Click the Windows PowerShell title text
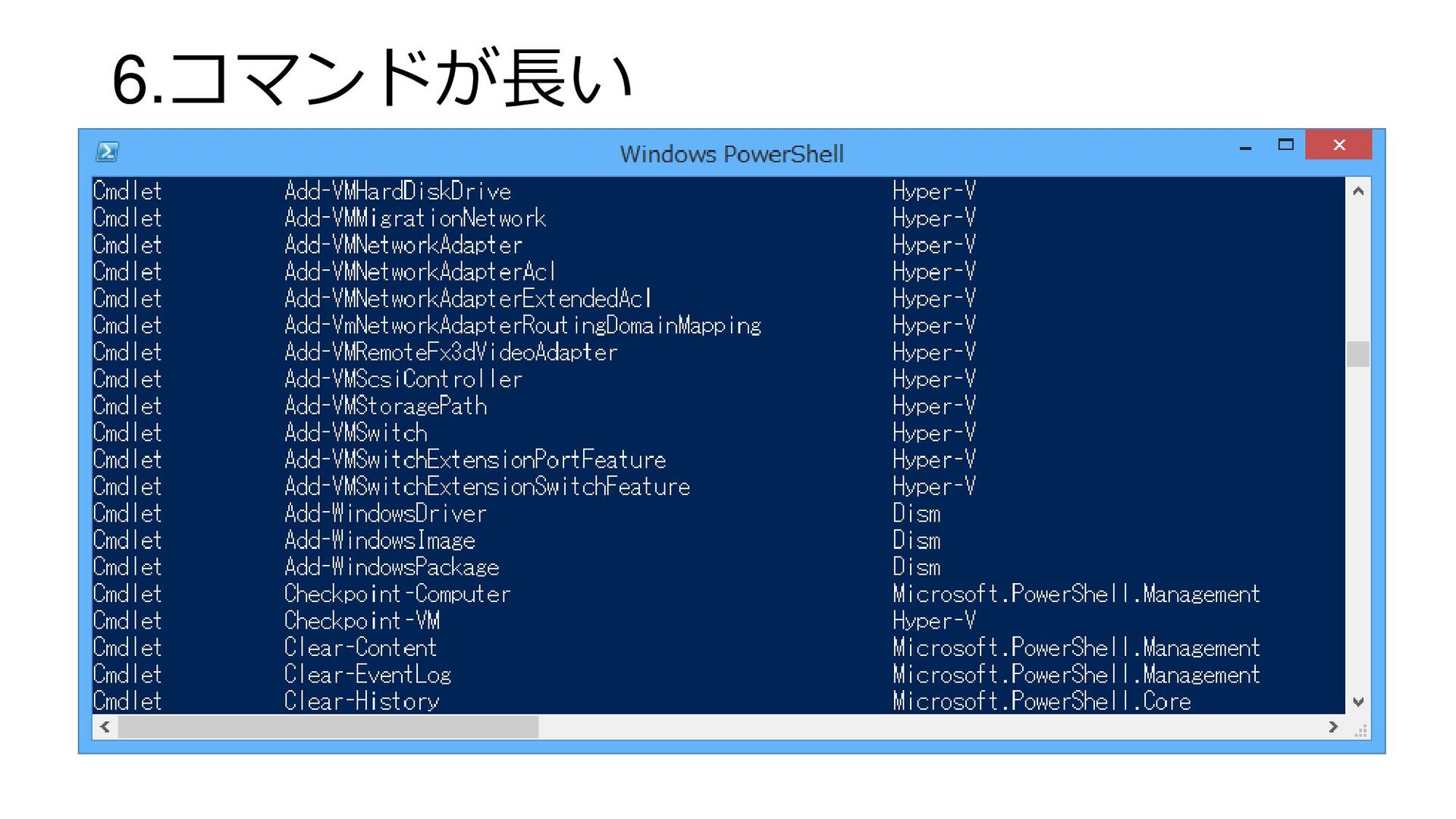The image size is (1456, 819). pos(731,154)
